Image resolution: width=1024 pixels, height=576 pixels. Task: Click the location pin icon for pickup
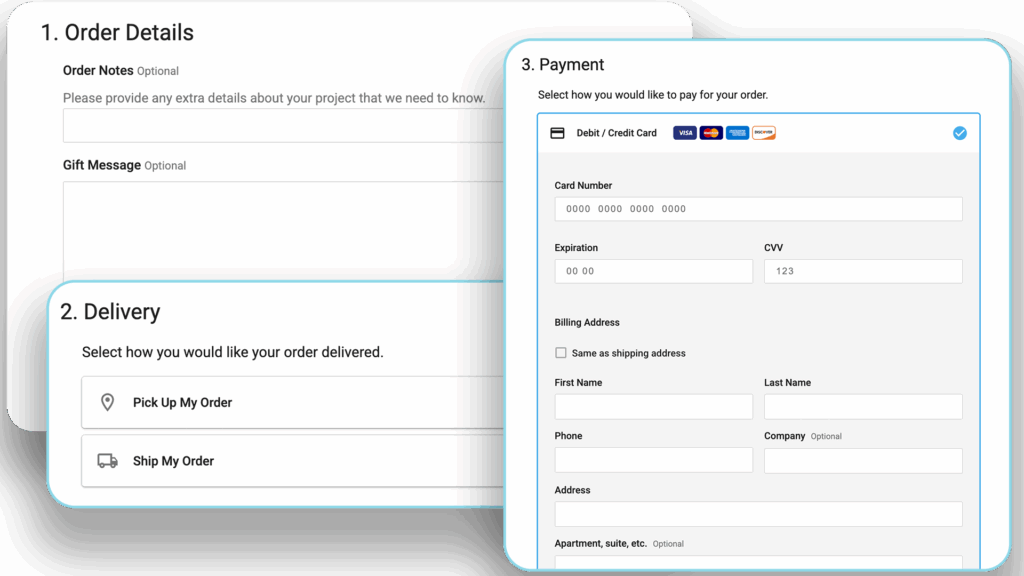pos(107,402)
